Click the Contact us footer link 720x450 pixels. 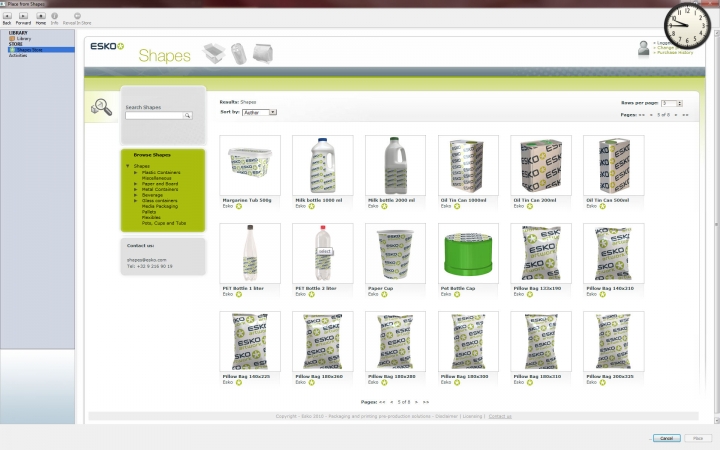500,415
